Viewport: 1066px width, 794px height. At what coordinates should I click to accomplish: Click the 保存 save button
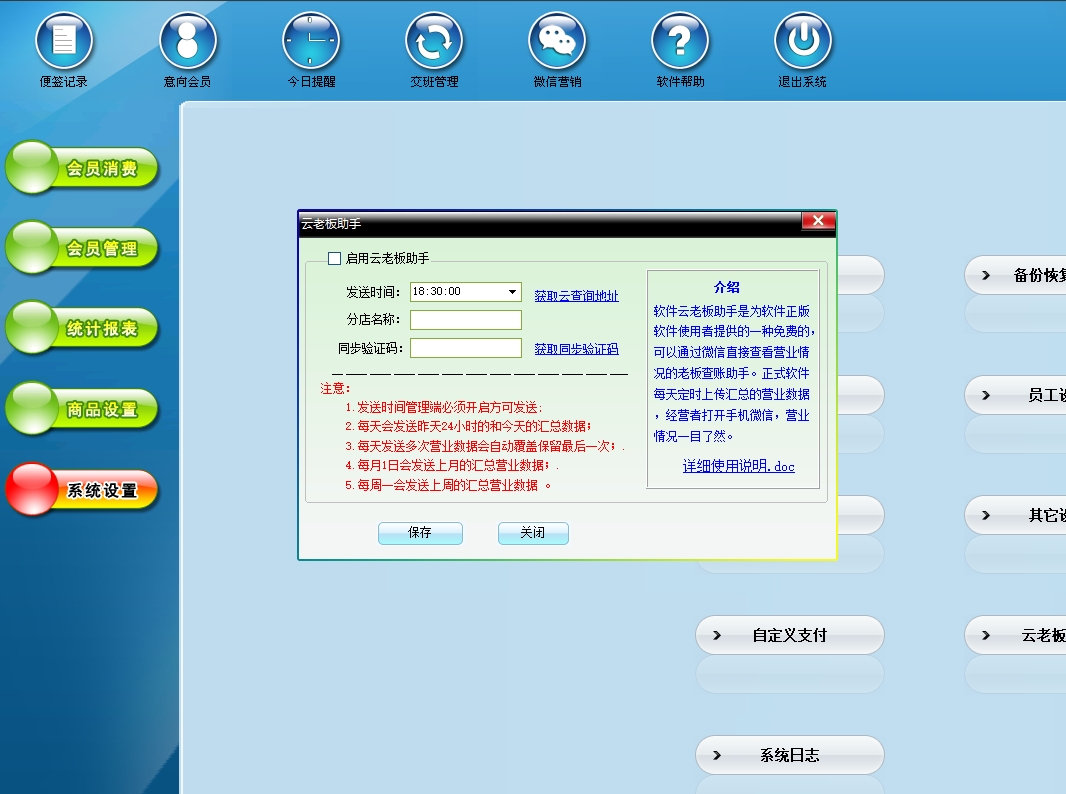(x=420, y=533)
